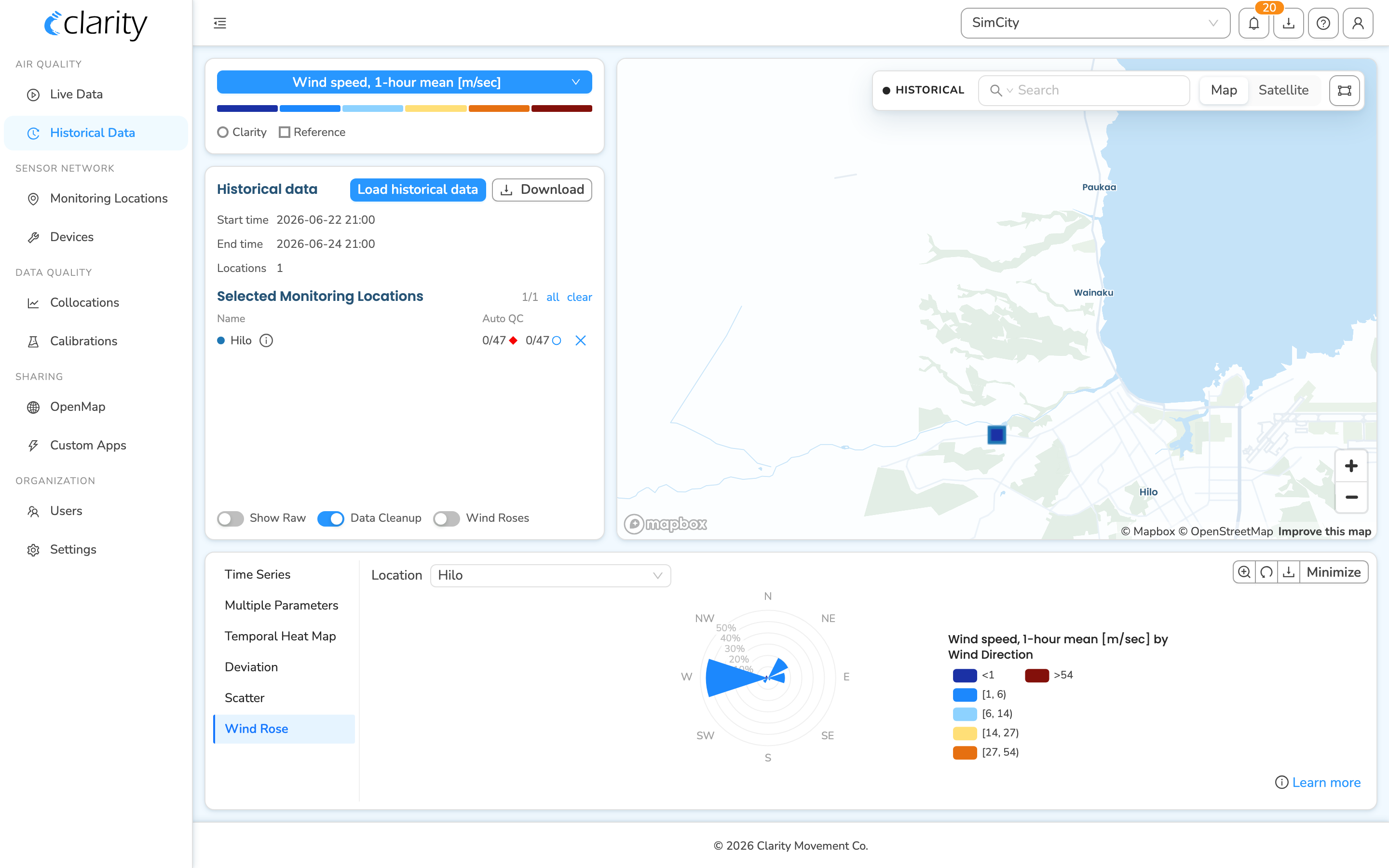Click the Monitoring Locations pin icon
1389x868 pixels.
33,199
